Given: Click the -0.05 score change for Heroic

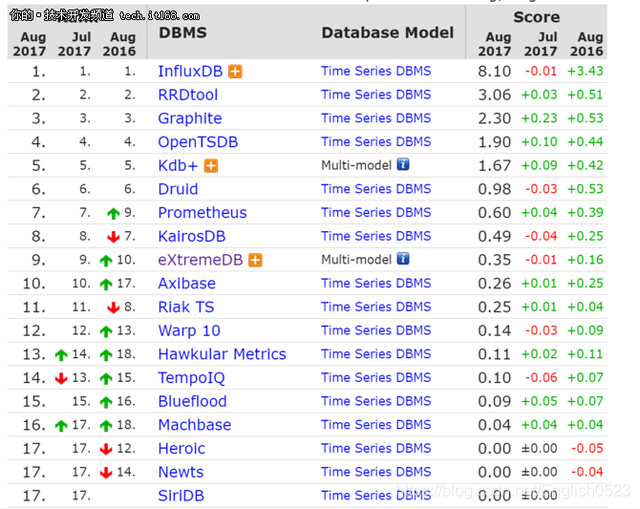Looking at the screenshot, I should pyautogui.click(x=587, y=448).
